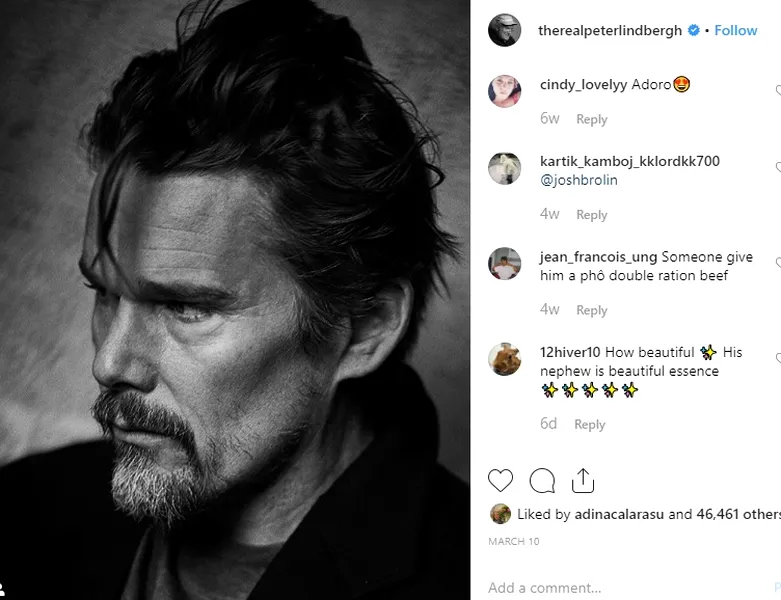
Task: Click kartik_kamboj_kklordkk700's avatar
Action: coord(504,168)
